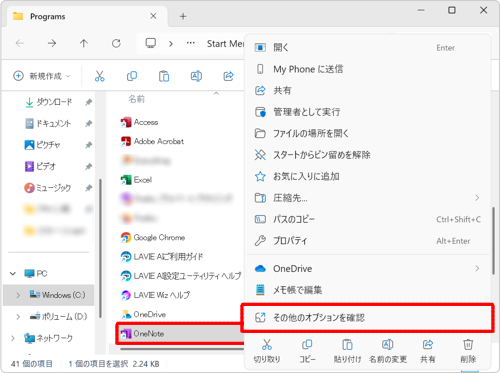Click the ellipsis in the address bar
500x373 pixels.
(x=191, y=43)
